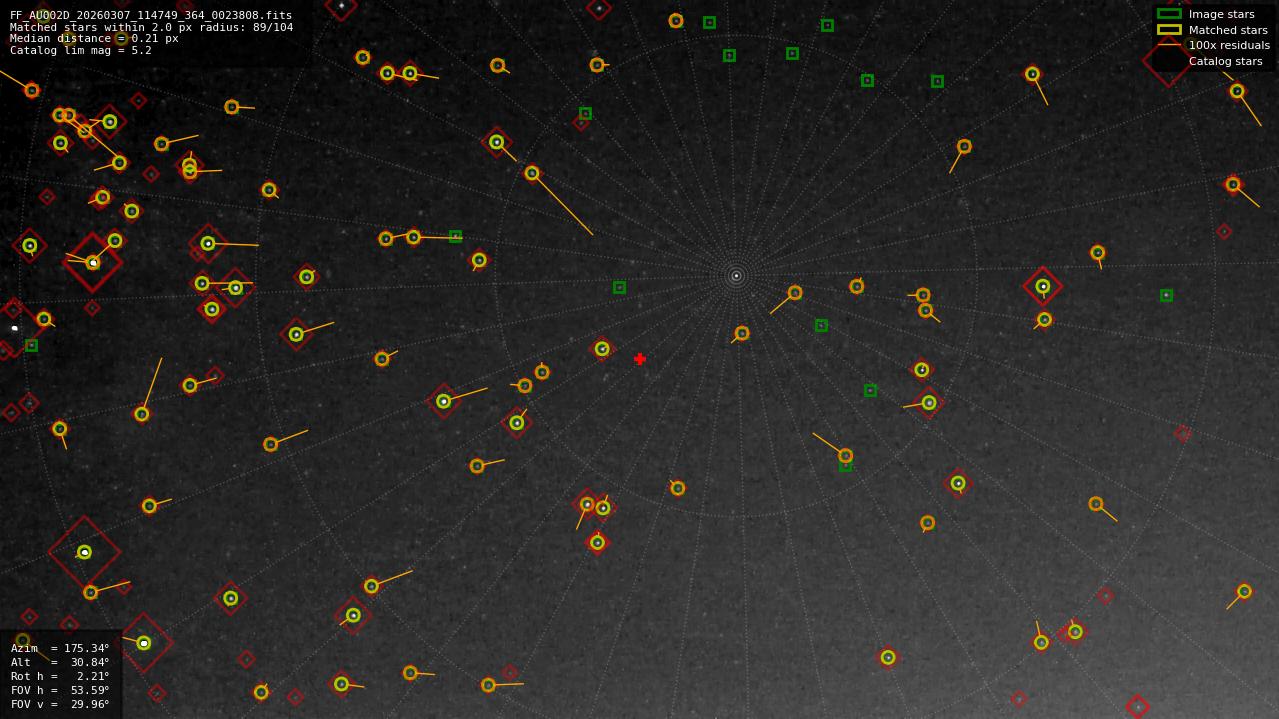1279x719 pixels.
Task: Click the red plus image-center marker
Action: click(640, 359)
